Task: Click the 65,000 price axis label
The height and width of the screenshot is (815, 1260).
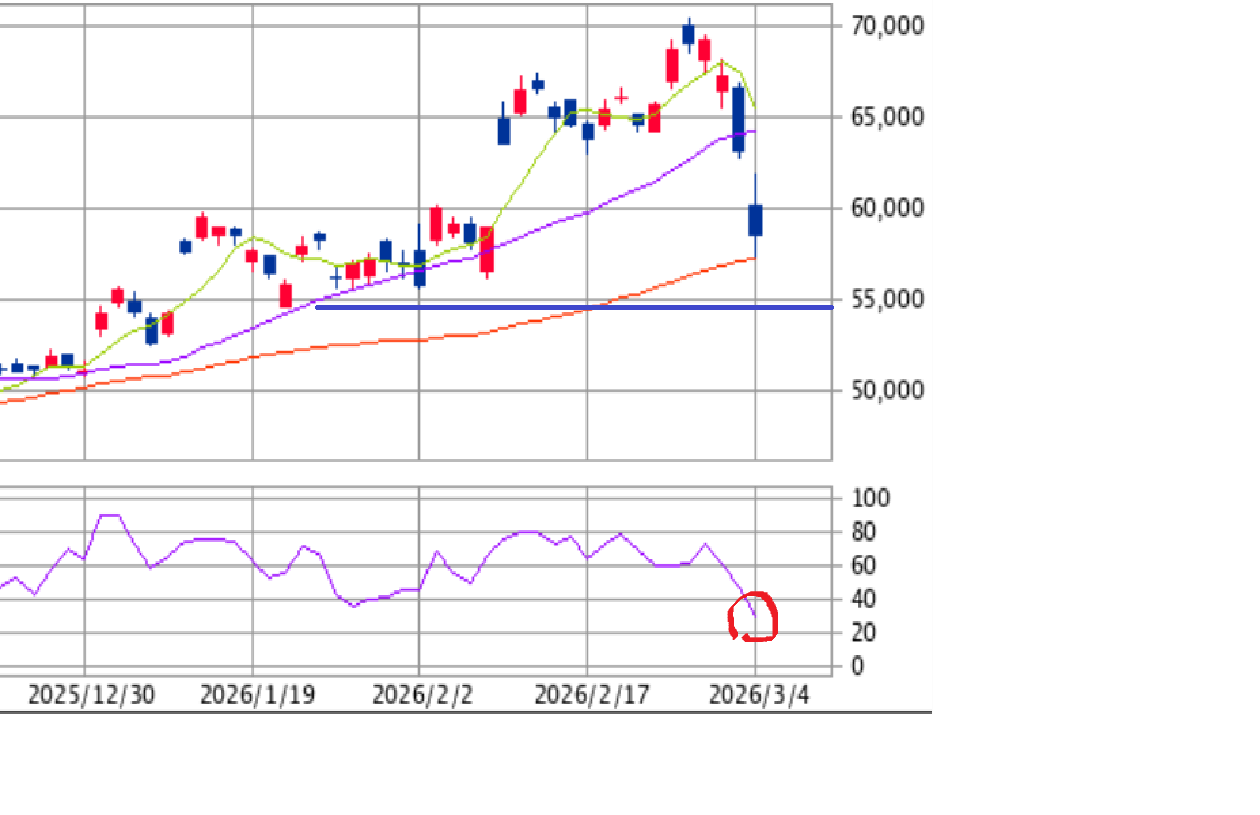Action: (889, 117)
